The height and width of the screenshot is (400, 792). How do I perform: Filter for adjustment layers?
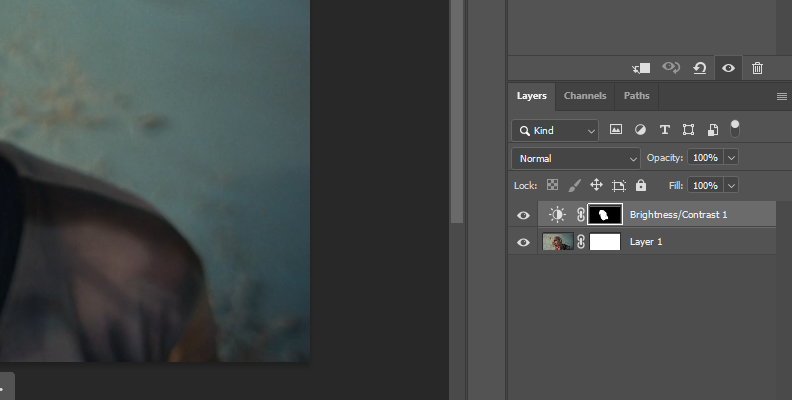point(640,130)
